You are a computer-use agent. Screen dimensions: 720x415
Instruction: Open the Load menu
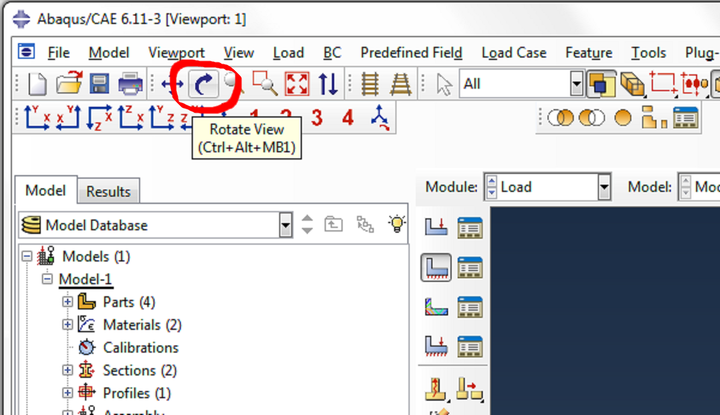(288, 53)
